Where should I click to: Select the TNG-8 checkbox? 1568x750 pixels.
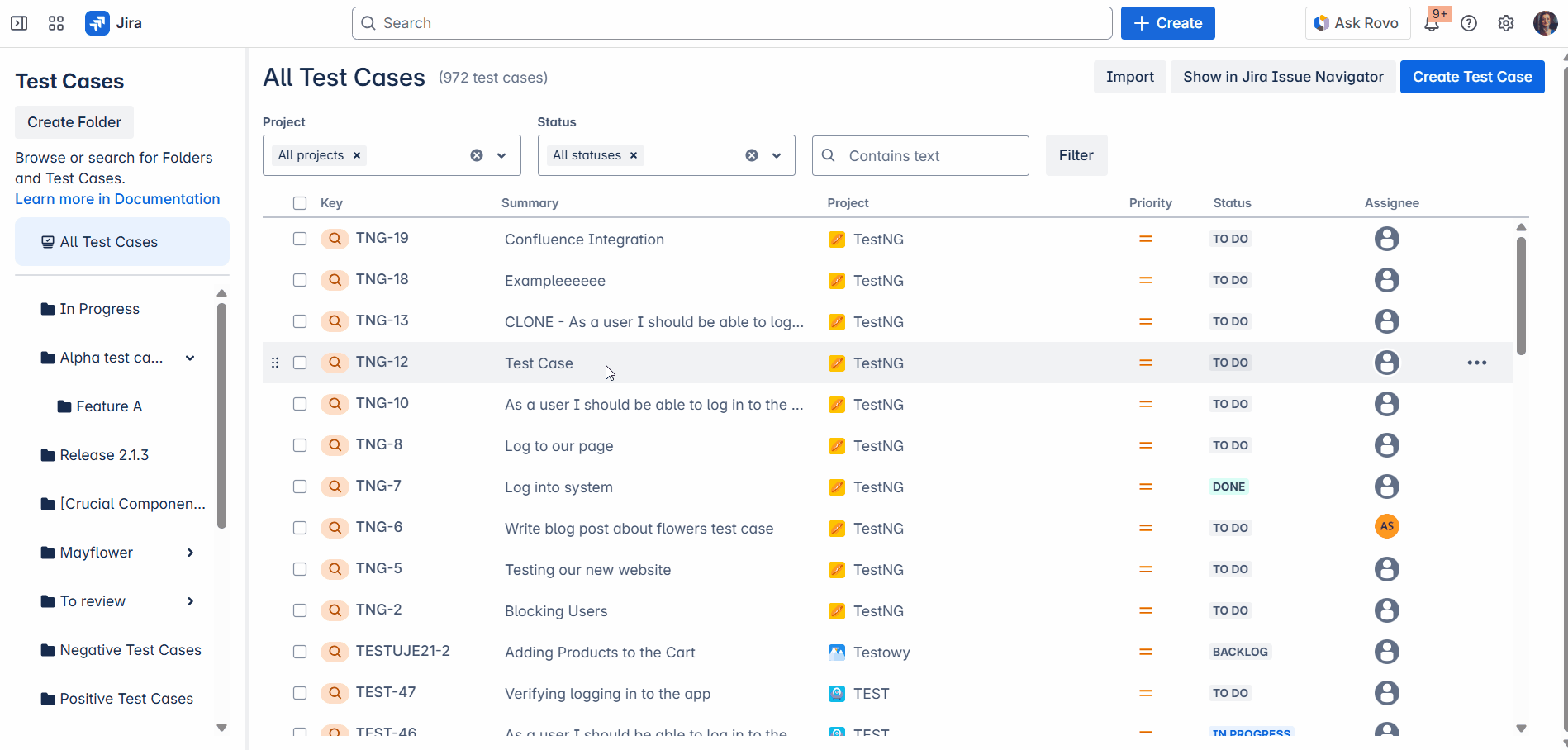300,445
